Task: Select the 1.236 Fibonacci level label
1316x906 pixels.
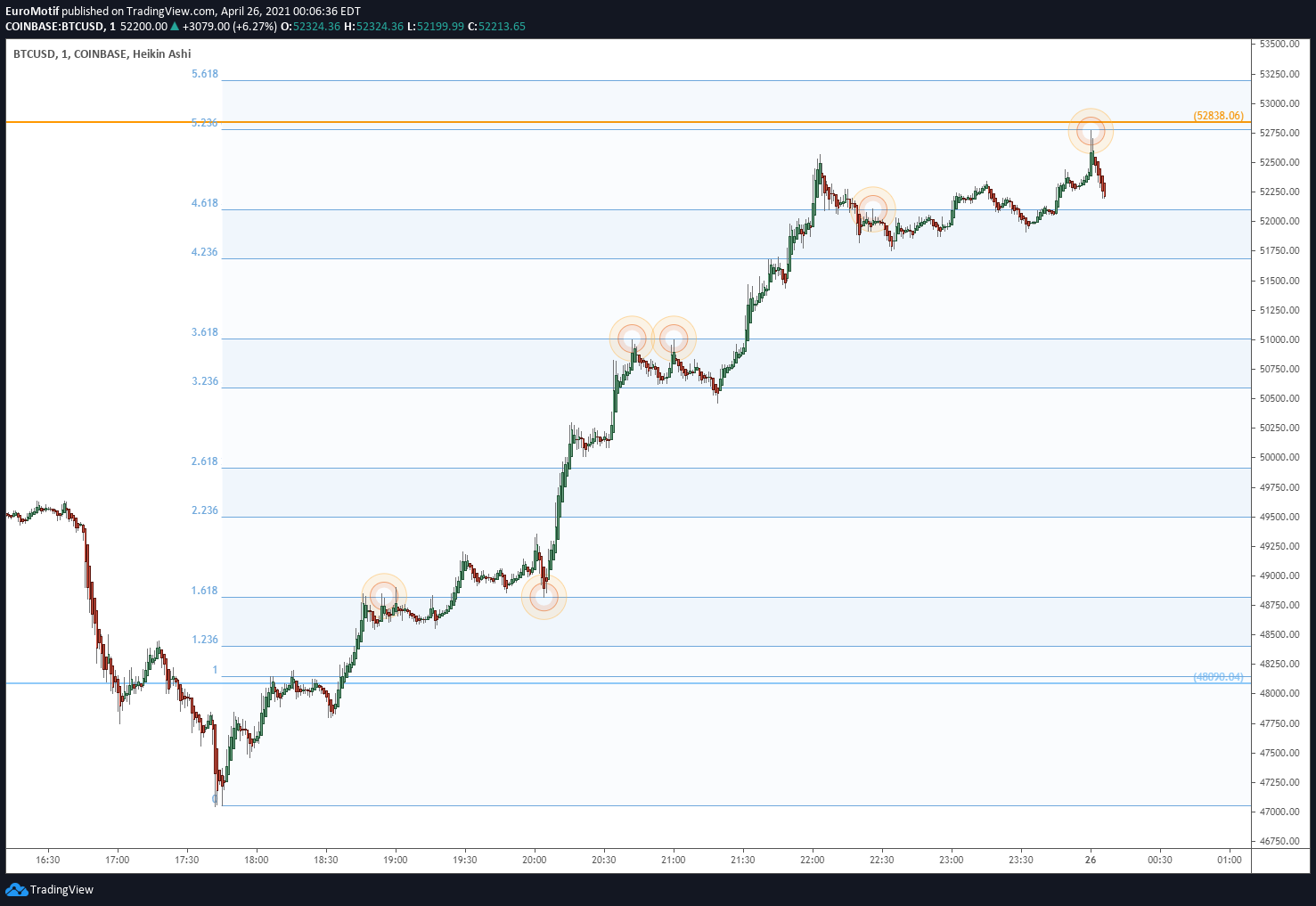Action: [205, 640]
